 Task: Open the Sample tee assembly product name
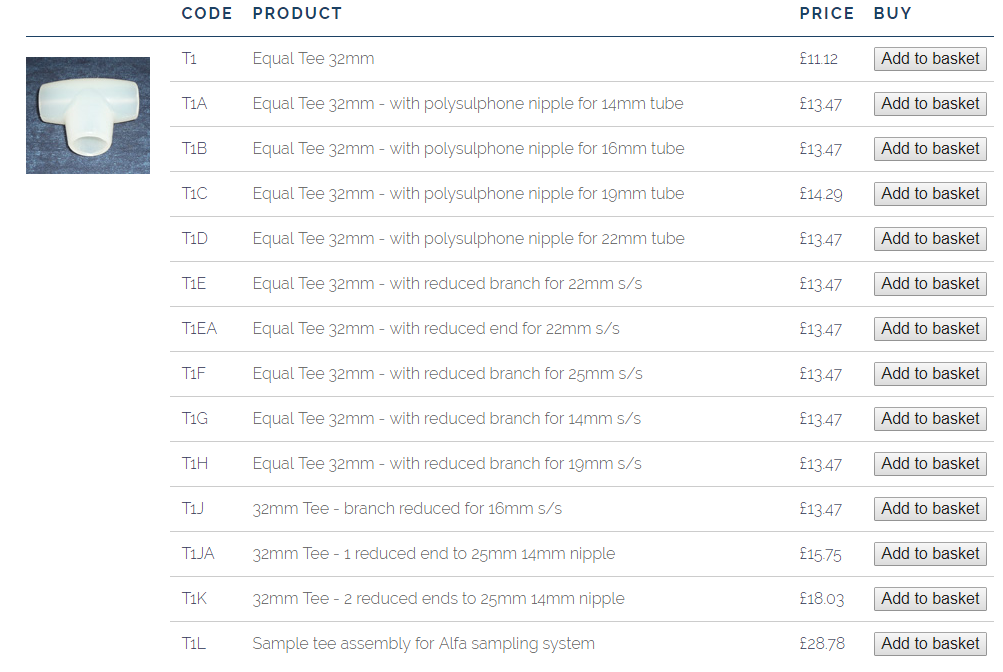pos(423,644)
